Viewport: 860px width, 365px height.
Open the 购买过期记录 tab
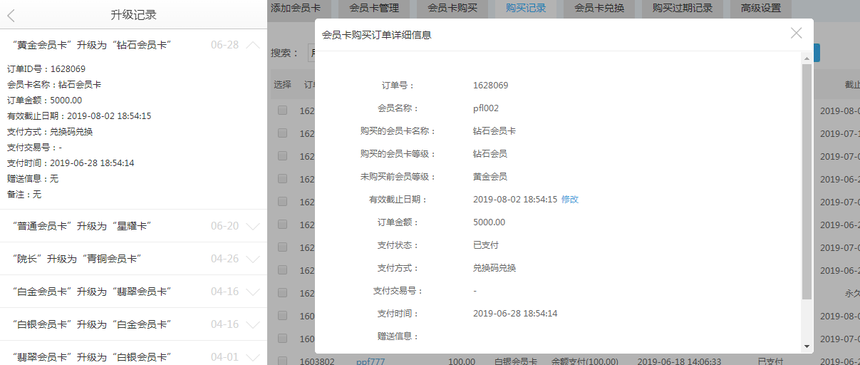pos(682,8)
